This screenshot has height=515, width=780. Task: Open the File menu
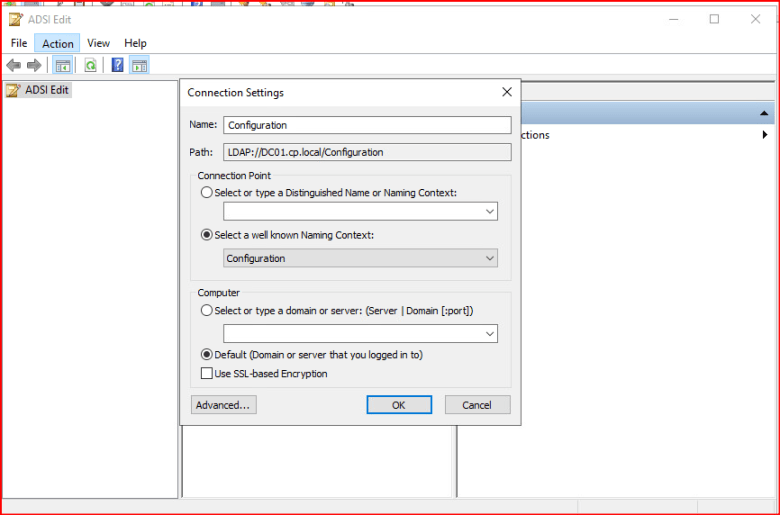(x=19, y=43)
